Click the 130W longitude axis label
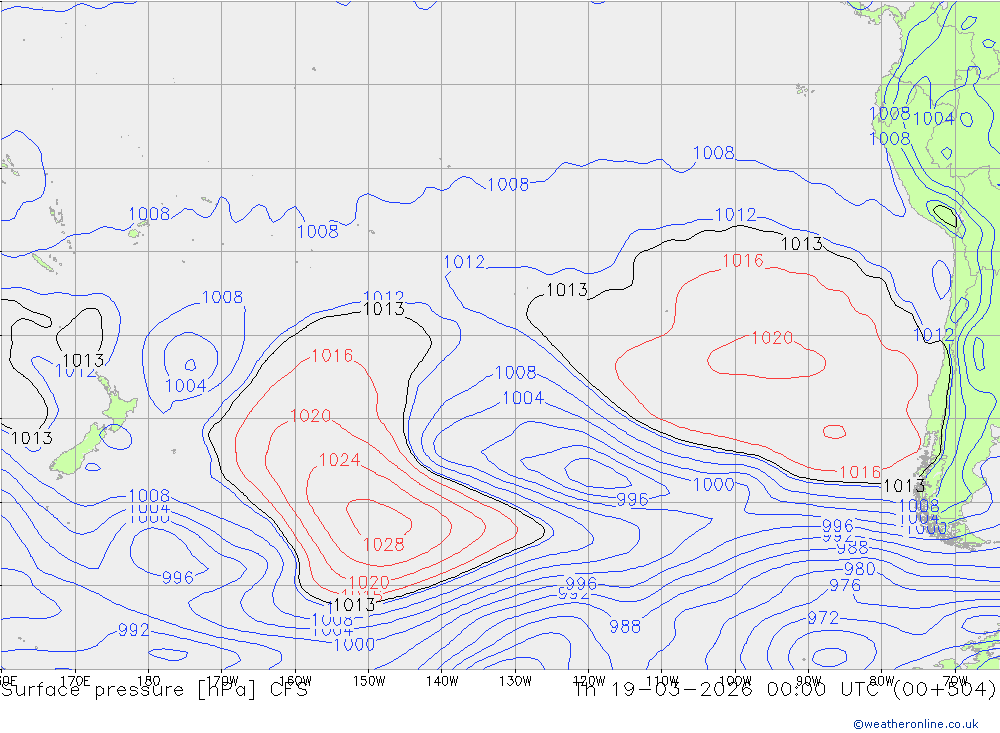The height and width of the screenshot is (733, 1000). 515,681
